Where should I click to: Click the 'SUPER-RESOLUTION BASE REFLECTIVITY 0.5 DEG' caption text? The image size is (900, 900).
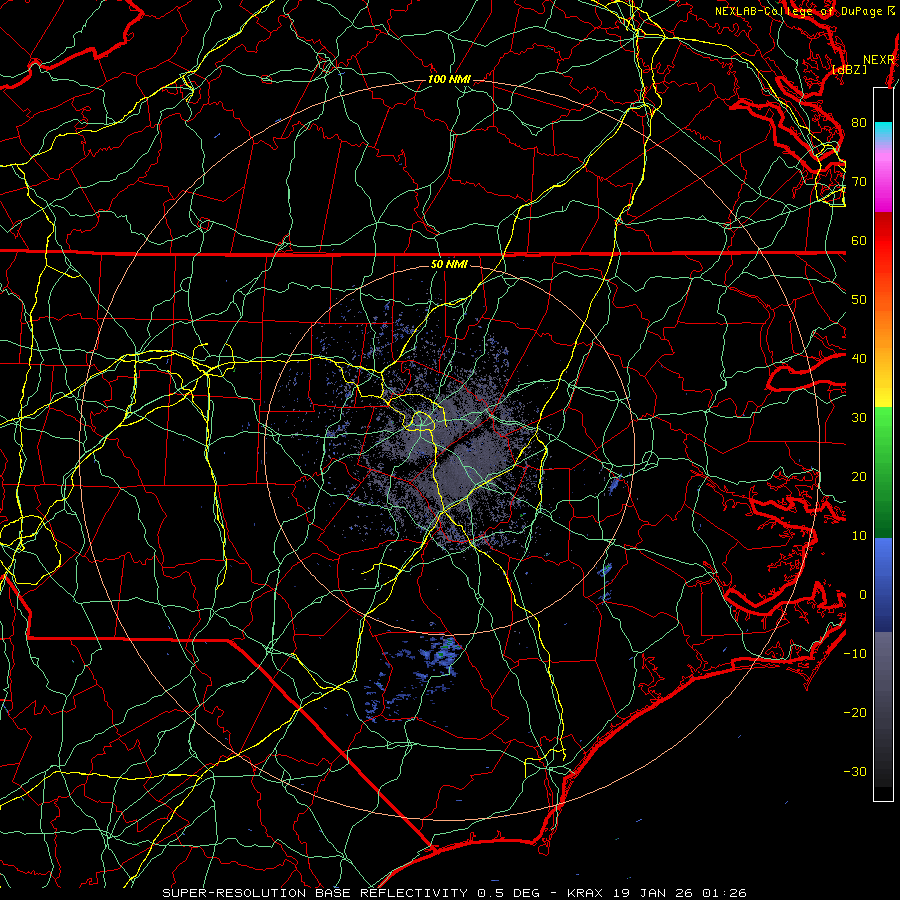point(351,893)
